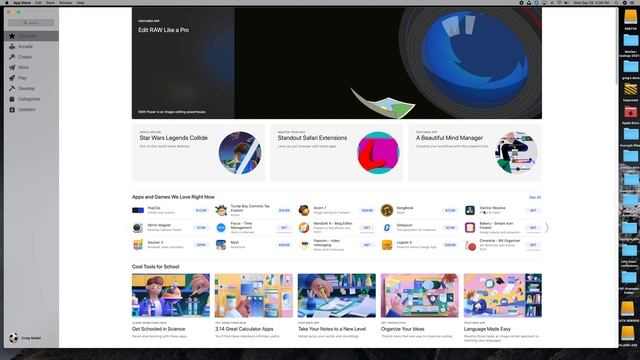Open the Edit RAW Like a Pro banner
The image size is (640, 360).
point(337,63)
